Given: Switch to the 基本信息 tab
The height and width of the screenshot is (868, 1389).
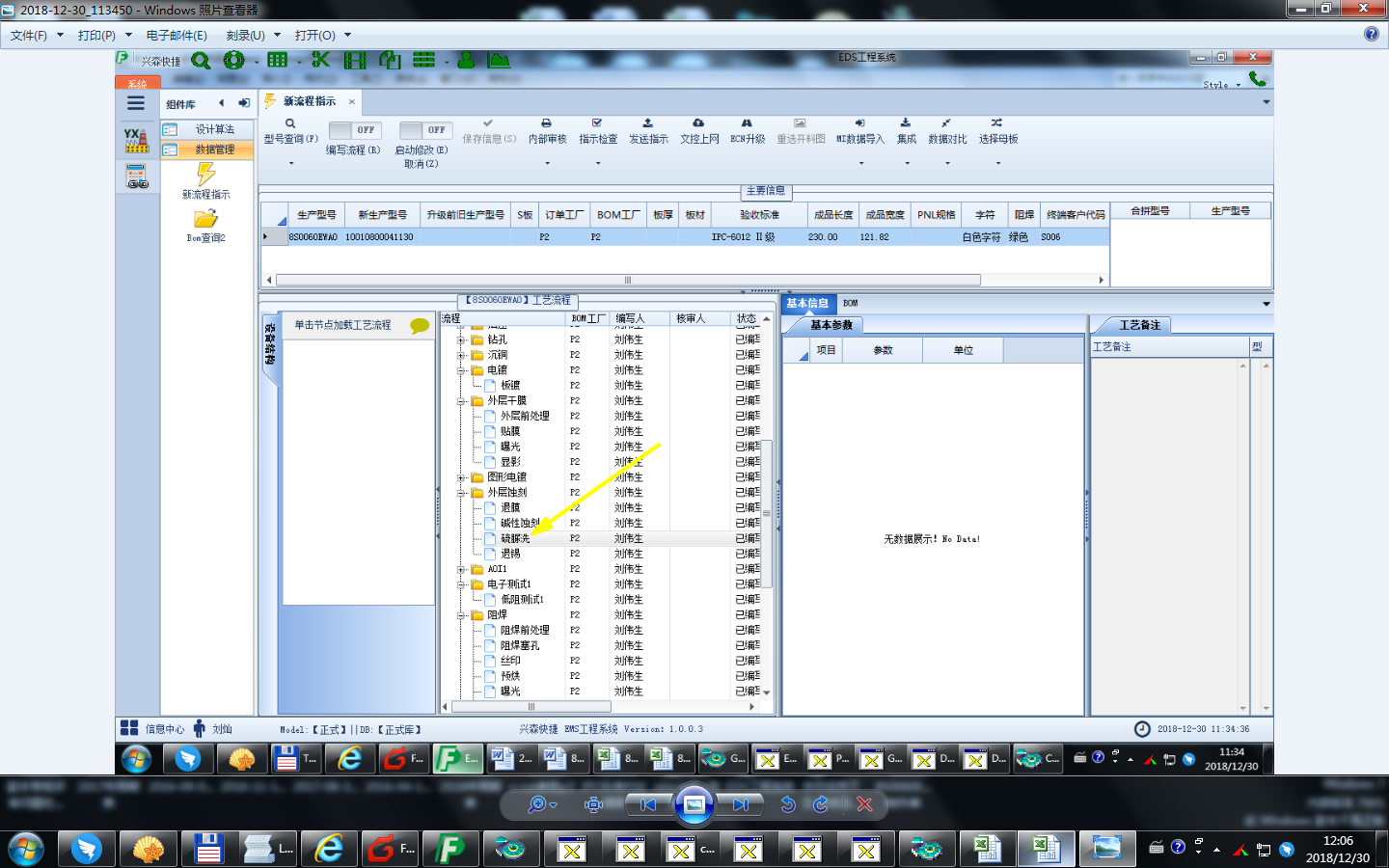Looking at the screenshot, I should coord(806,303).
